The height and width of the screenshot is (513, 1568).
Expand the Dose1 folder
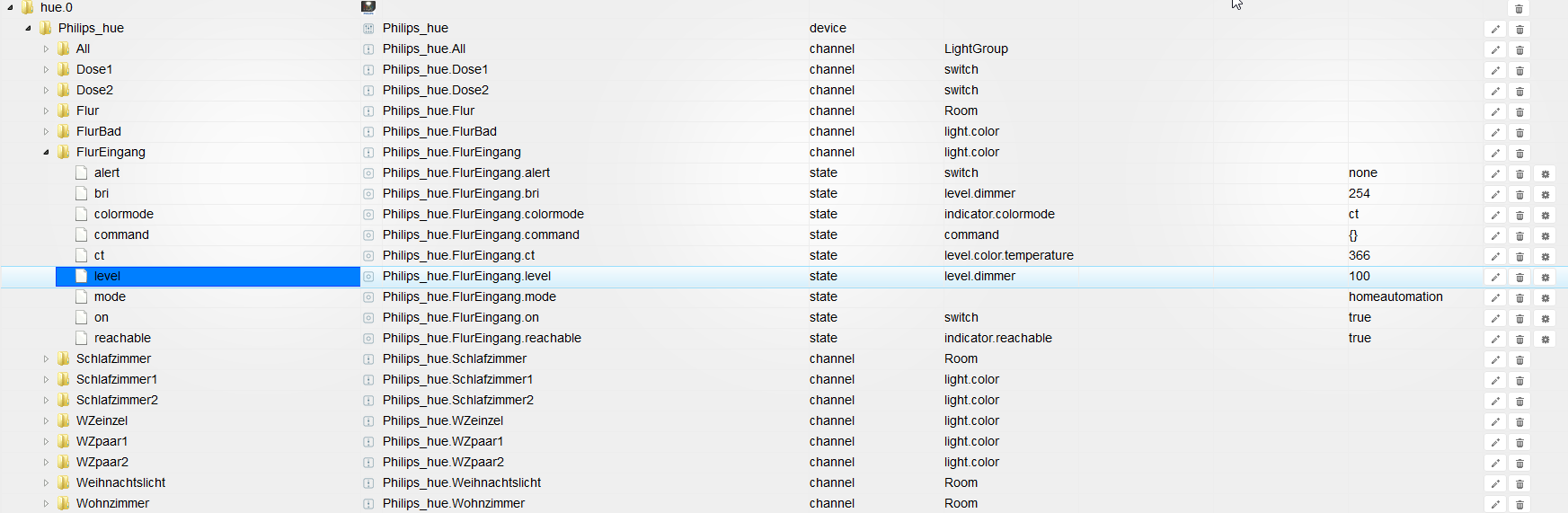(46, 69)
